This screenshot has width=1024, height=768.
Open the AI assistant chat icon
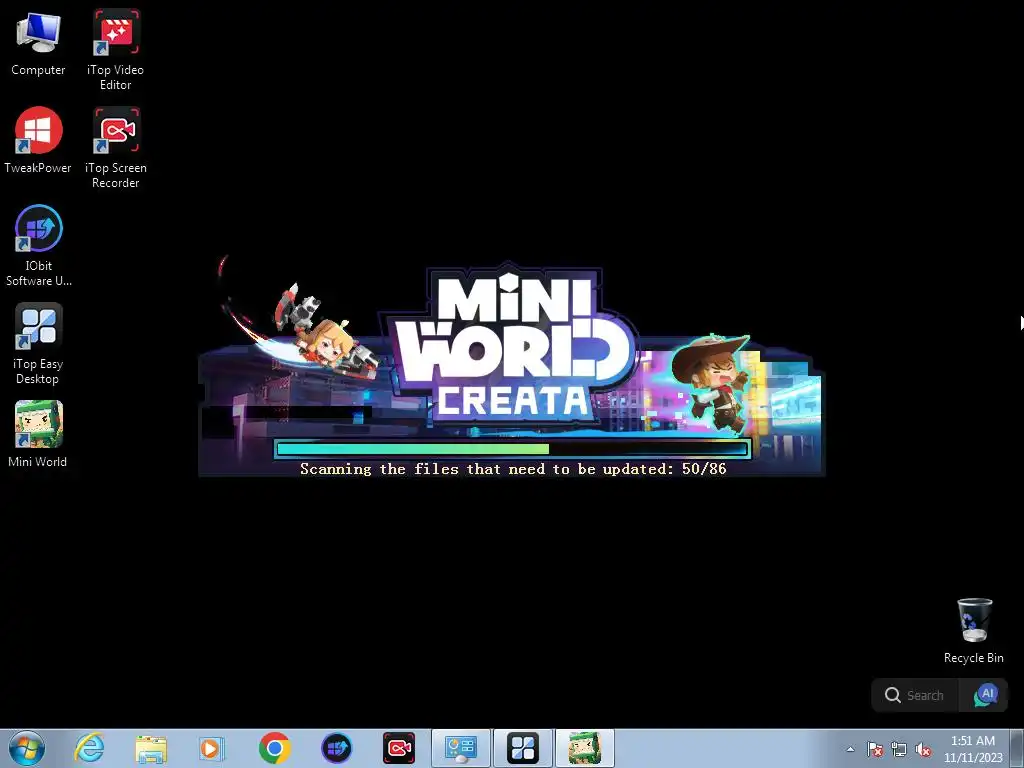986,696
